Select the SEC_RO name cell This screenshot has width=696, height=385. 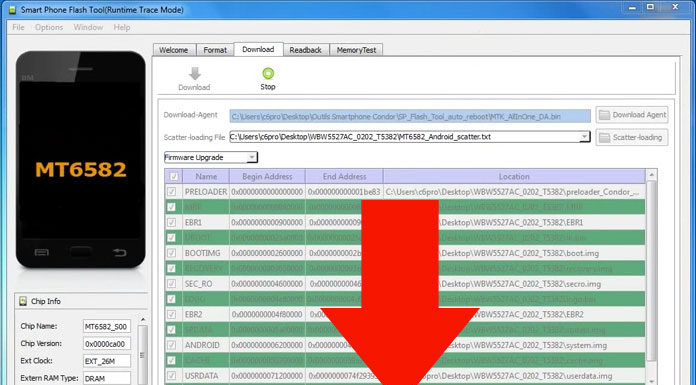206,284
